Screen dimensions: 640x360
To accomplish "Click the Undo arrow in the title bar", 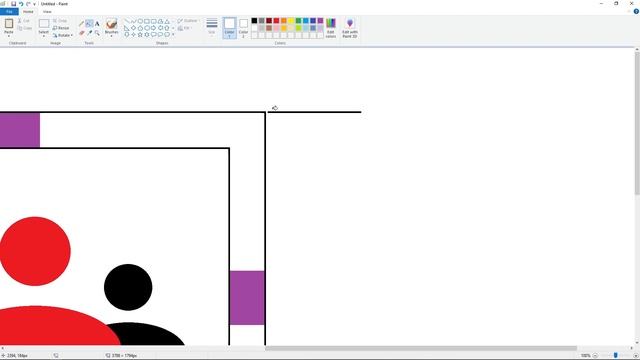I will (x=21, y=4).
